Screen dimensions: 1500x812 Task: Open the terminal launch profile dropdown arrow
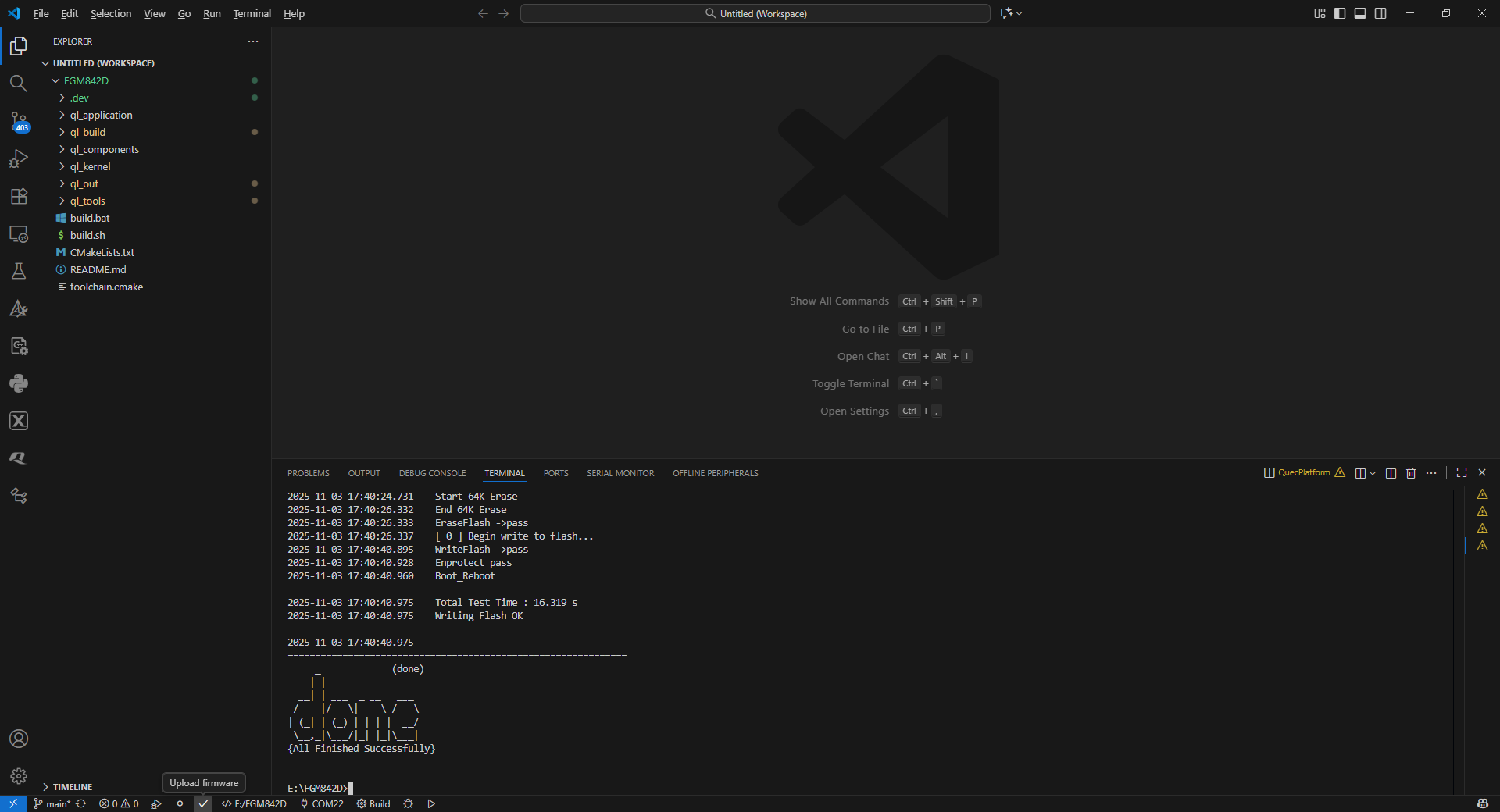click(x=1373, y=473)
